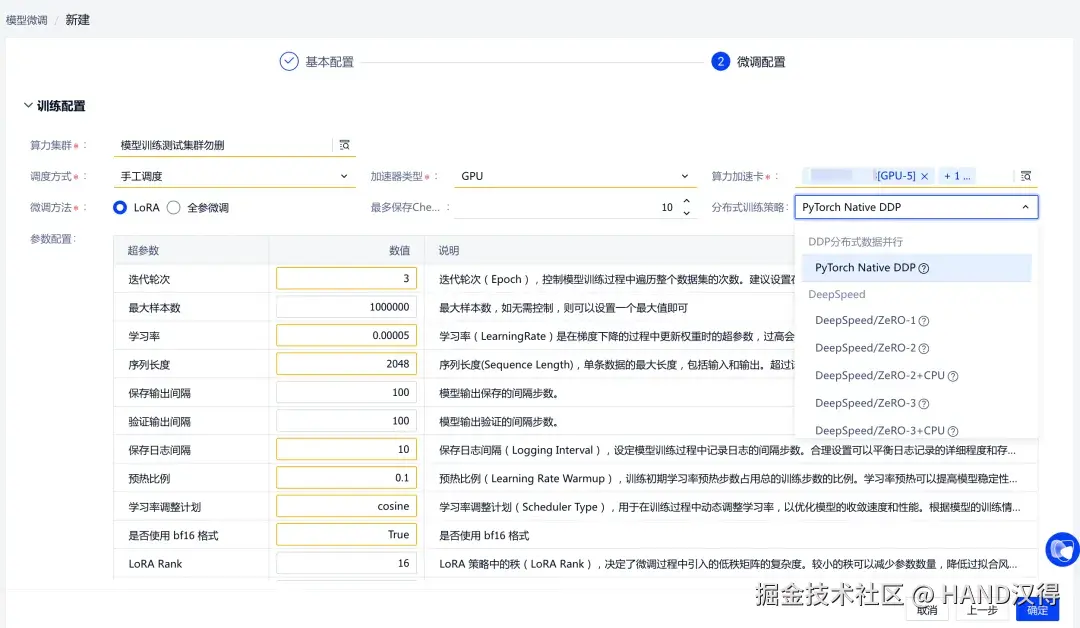Choose DeepSpeed/ZeRO-2 option

pyautogui.click(x=916, y=348)
